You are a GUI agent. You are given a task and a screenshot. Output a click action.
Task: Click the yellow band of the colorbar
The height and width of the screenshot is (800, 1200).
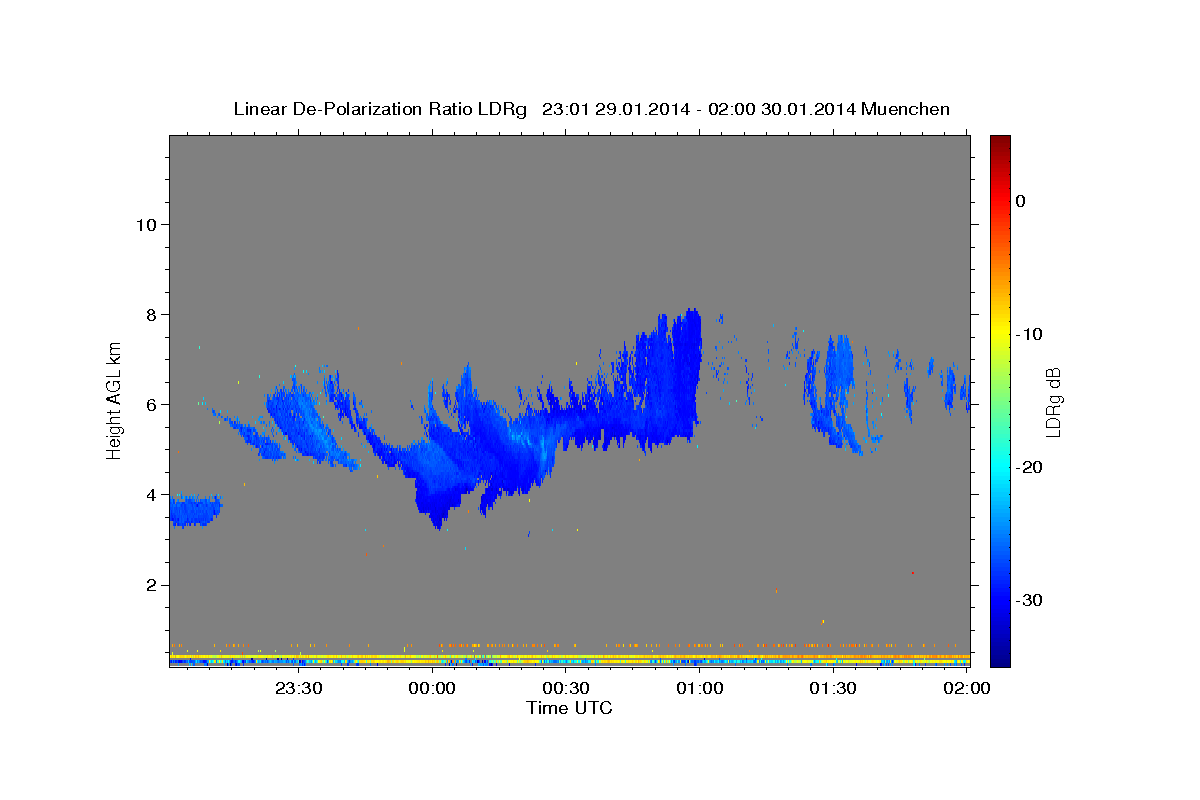coord(1000,334)
